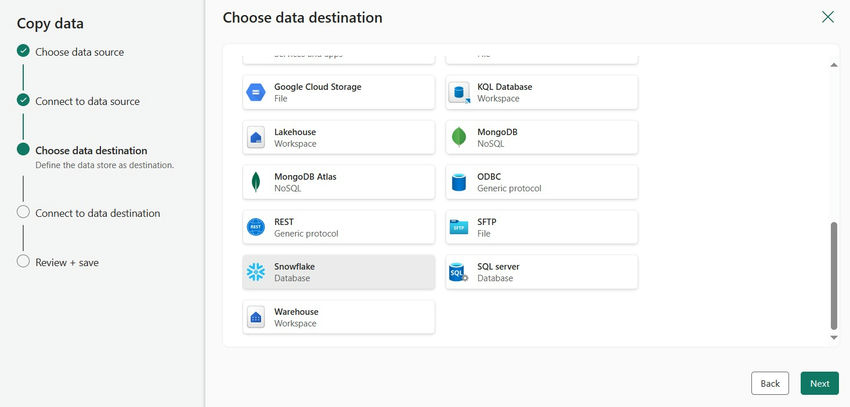Select the REST destination name
Image resolution: width=850 pixels, height=407 pixels.
[x=284, y=222]
